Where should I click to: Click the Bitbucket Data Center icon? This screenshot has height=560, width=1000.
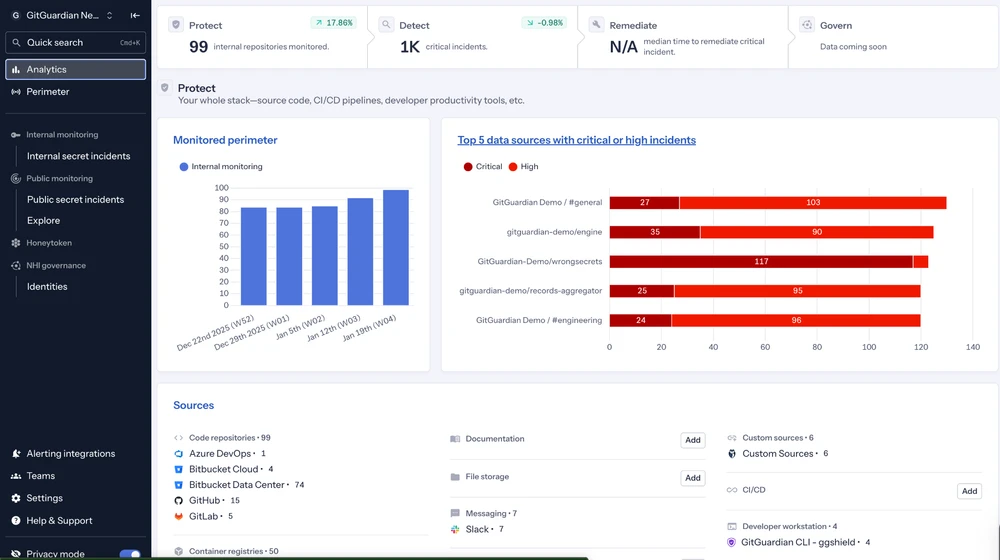pyautogui.click(x=179, y=484)
